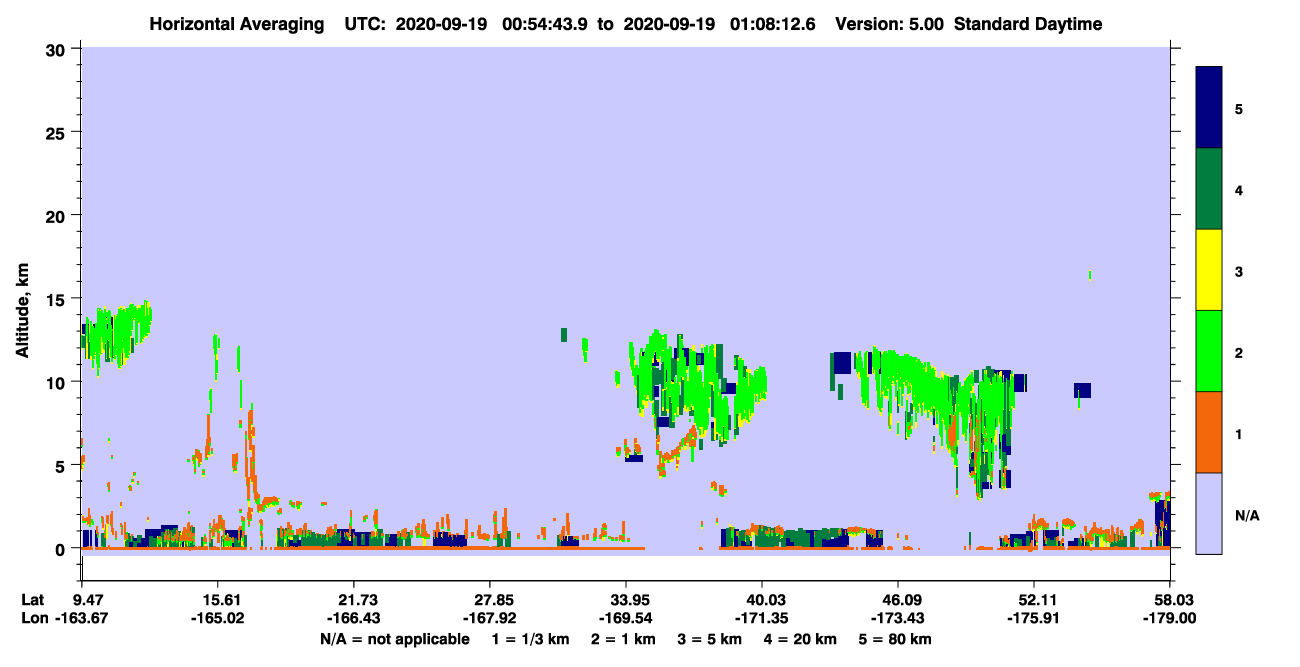Click the latitude tick label 27.85
Viewport: 1300px width, 667px height.
489,599
